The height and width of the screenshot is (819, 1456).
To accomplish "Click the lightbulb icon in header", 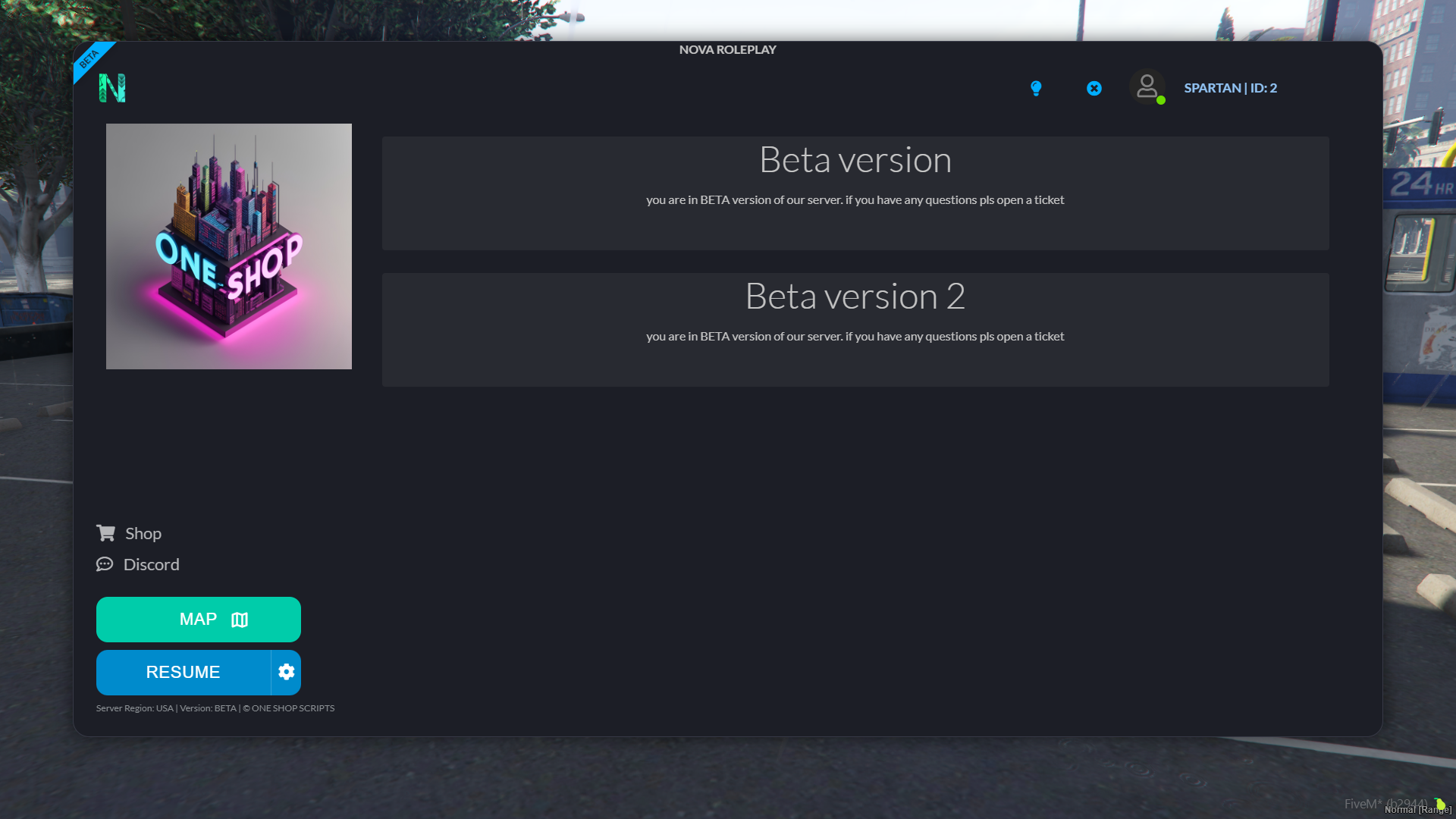I will click(x=1036, y=88).
